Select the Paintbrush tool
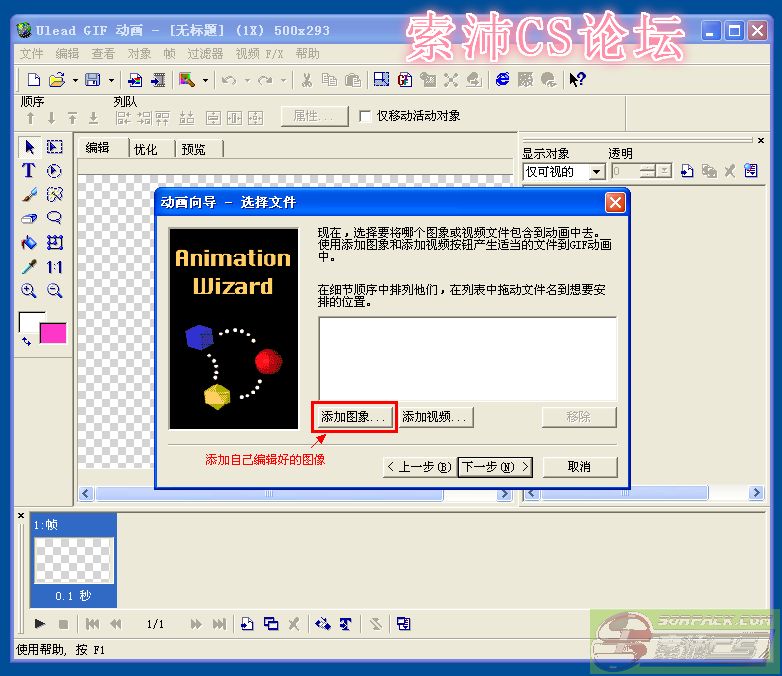This screenshot has width=782, height=676. tap(29, 194)
